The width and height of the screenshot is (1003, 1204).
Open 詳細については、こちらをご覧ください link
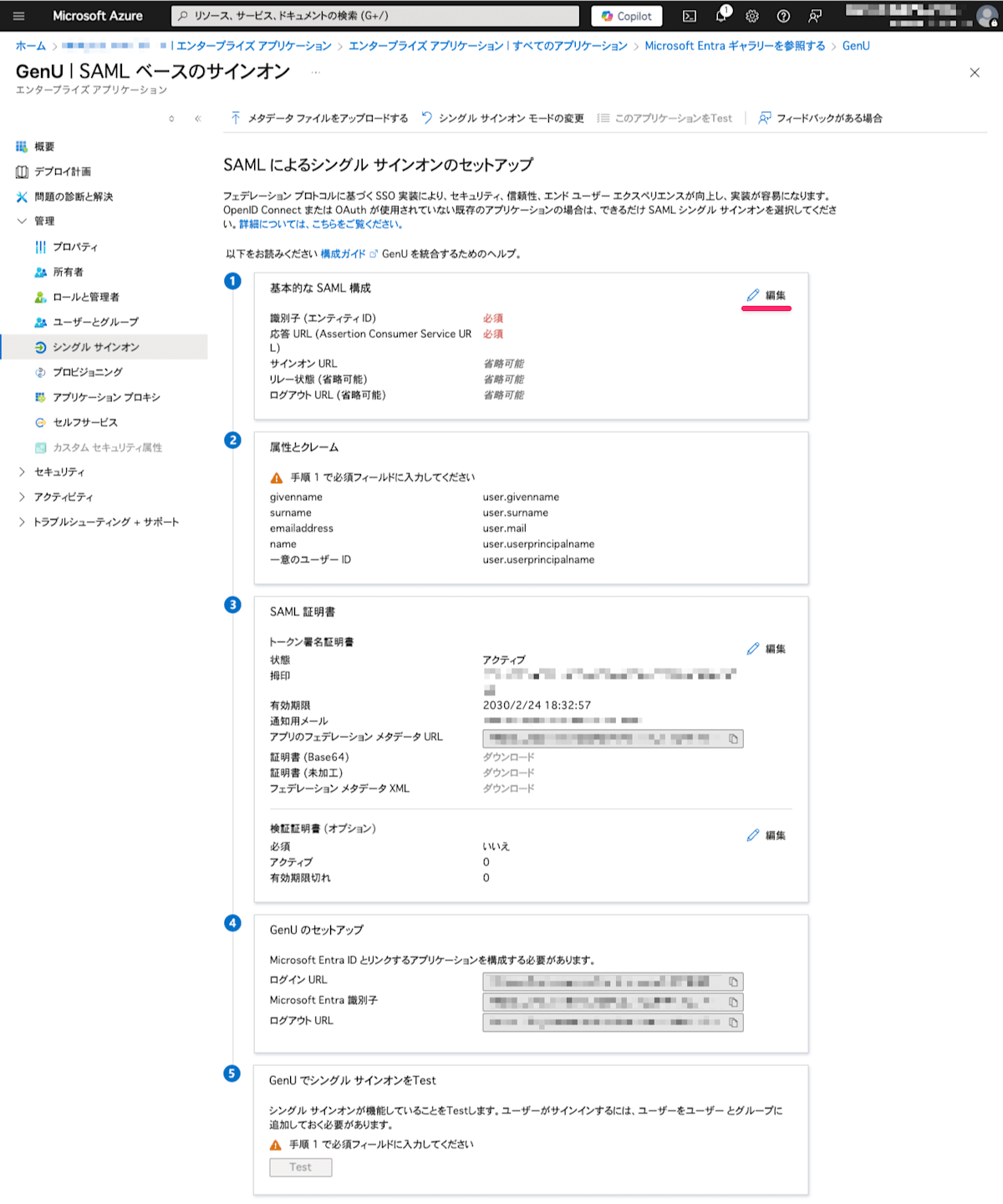click(x=322, y=224)
